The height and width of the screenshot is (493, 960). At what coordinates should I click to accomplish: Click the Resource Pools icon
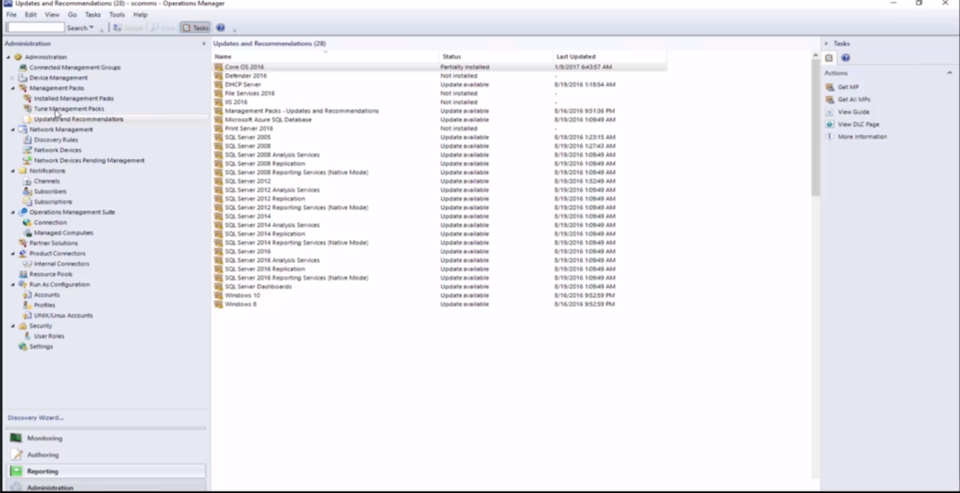23,274
